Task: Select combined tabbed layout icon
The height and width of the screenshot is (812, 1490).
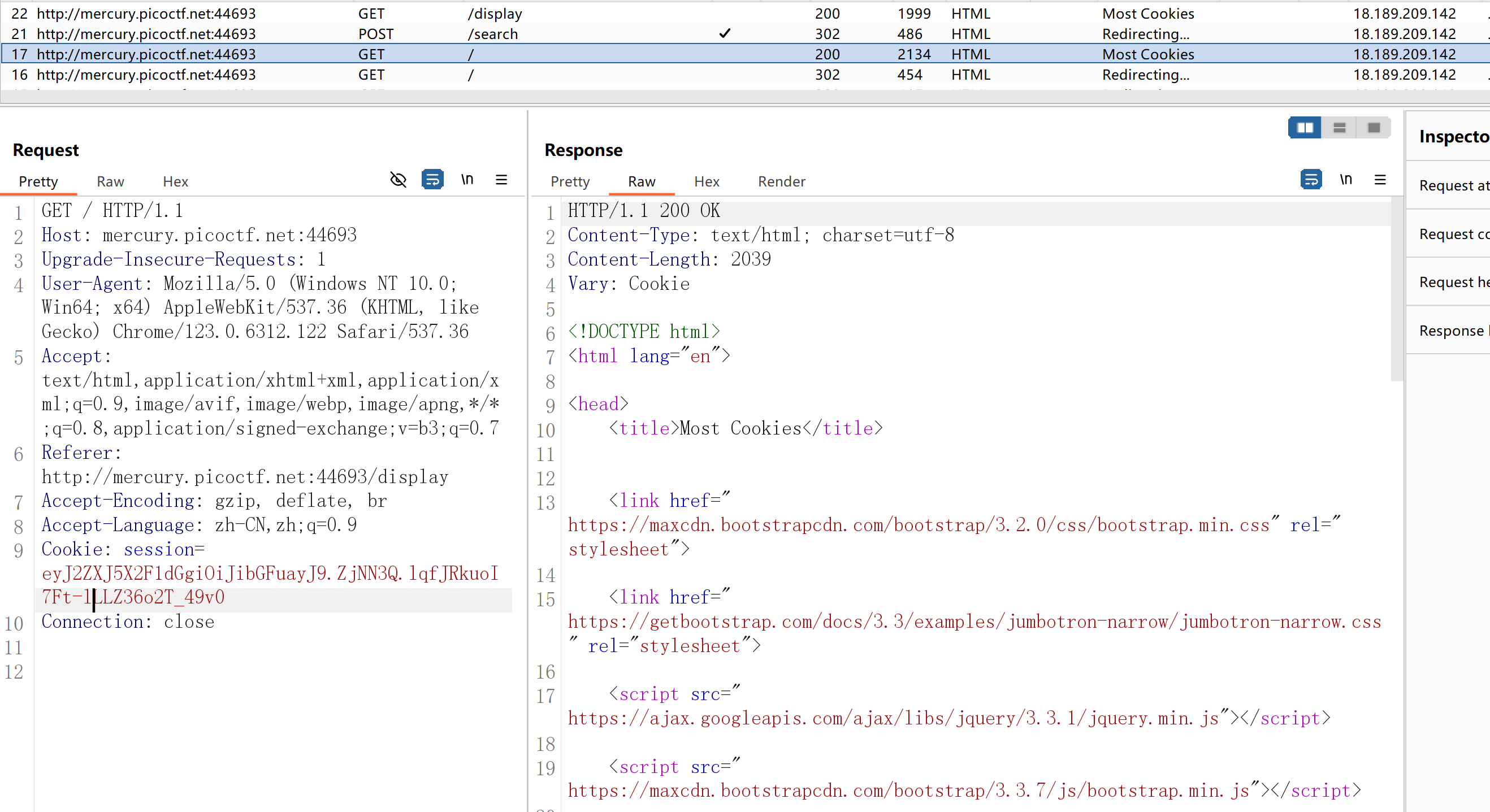Action: tap(1374, 128)
